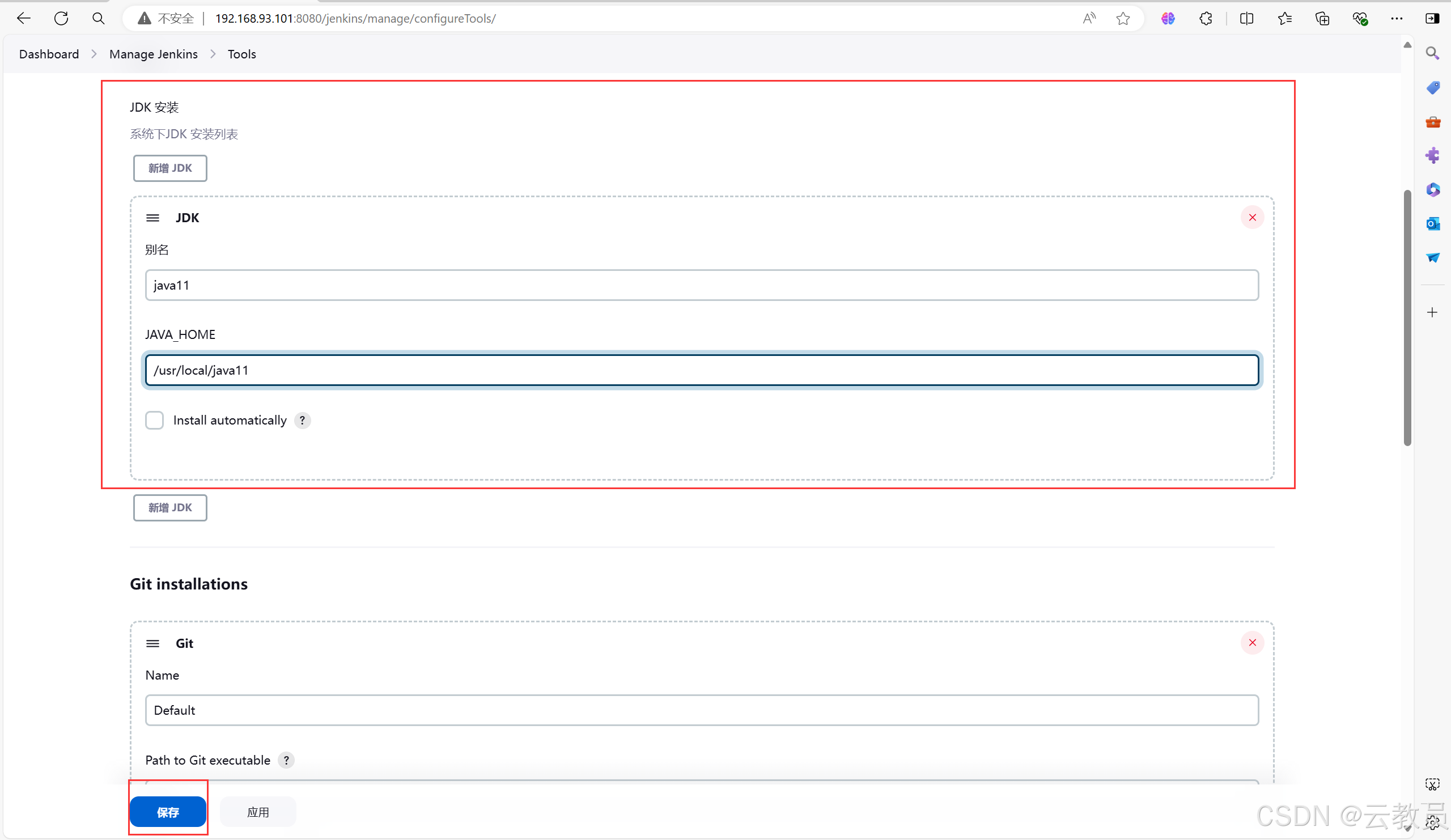
Task: Click the screenshot capture icon in the sidebar
Action: coord(1432,784)
